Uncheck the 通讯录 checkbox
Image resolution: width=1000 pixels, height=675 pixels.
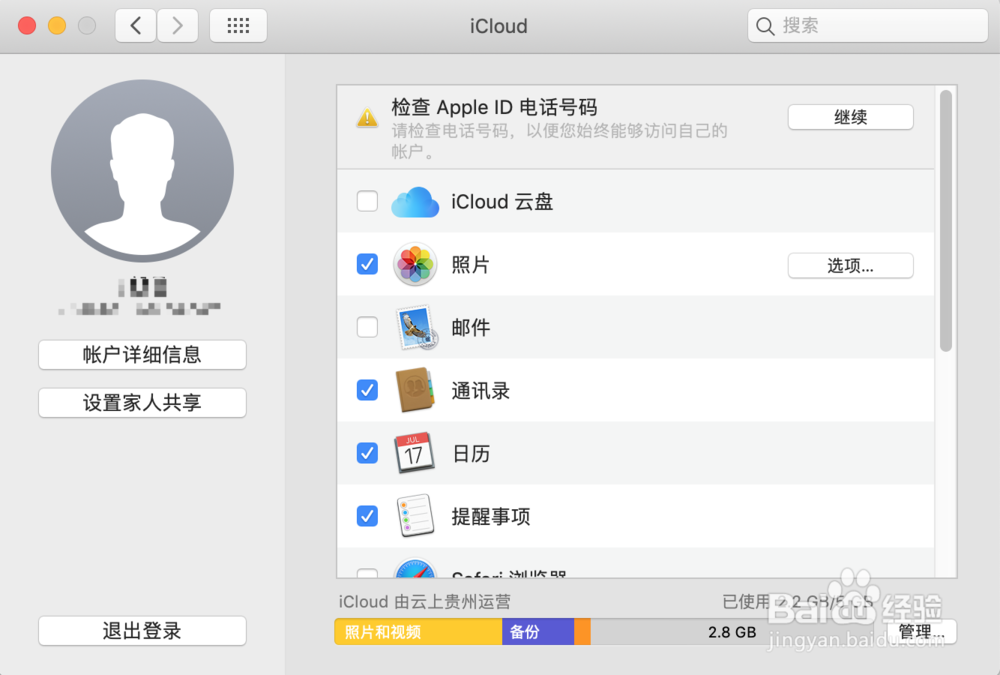(367, 390)
